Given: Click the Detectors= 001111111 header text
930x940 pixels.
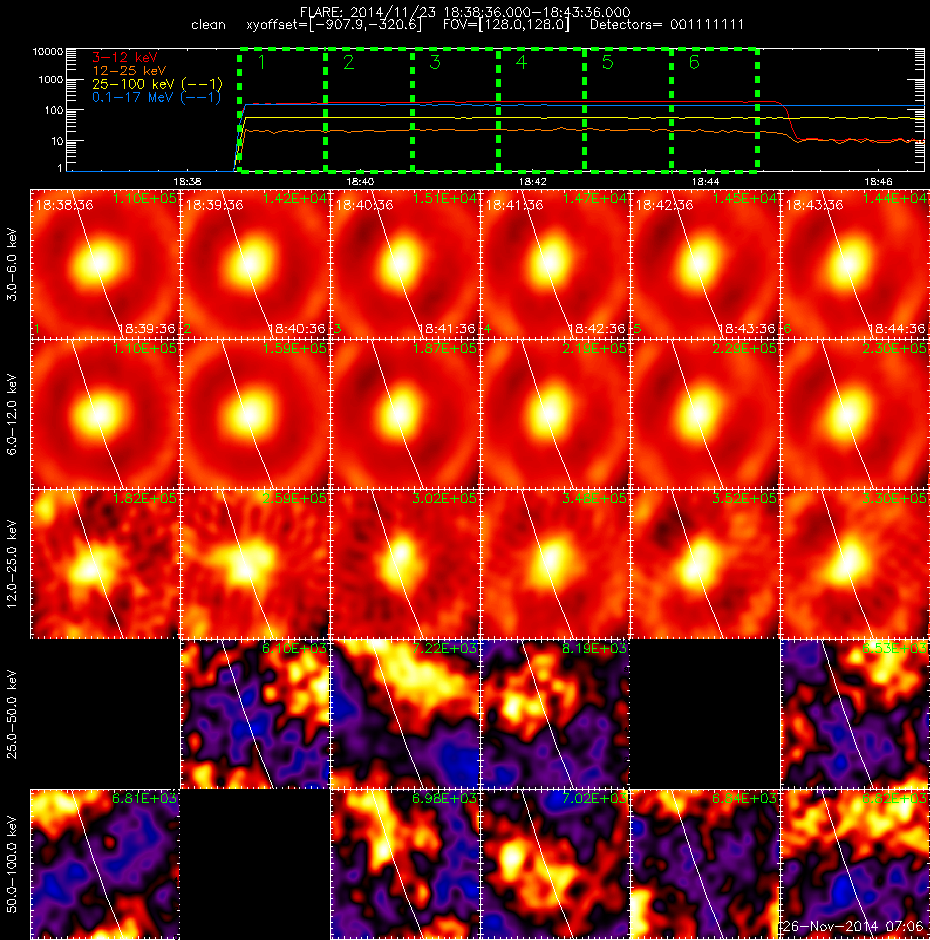Looking at the screenshot, I should point(667,25).
